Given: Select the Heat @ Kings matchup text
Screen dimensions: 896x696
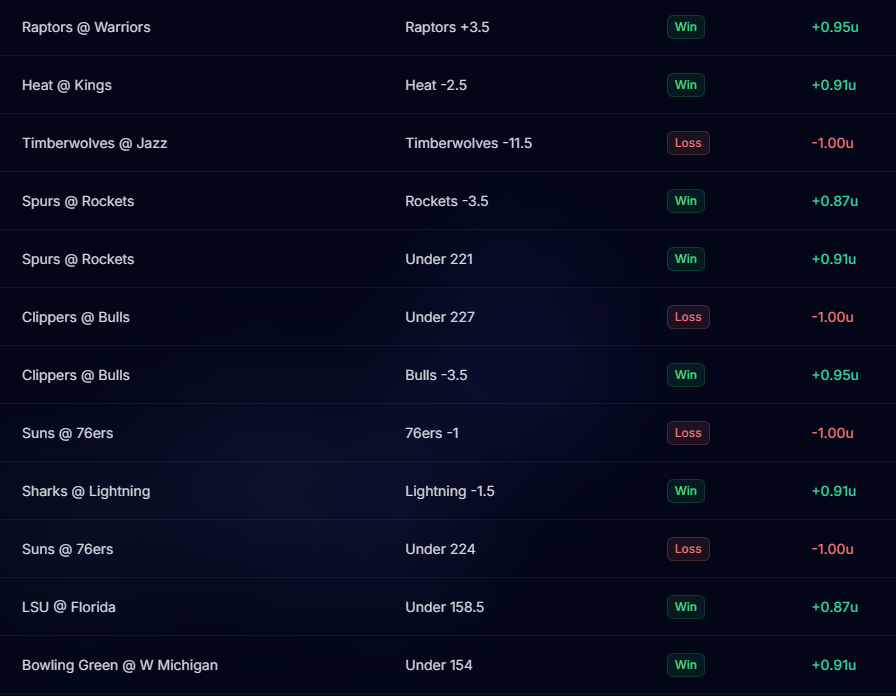Looking at the screenshot, I should pos(67,85).
